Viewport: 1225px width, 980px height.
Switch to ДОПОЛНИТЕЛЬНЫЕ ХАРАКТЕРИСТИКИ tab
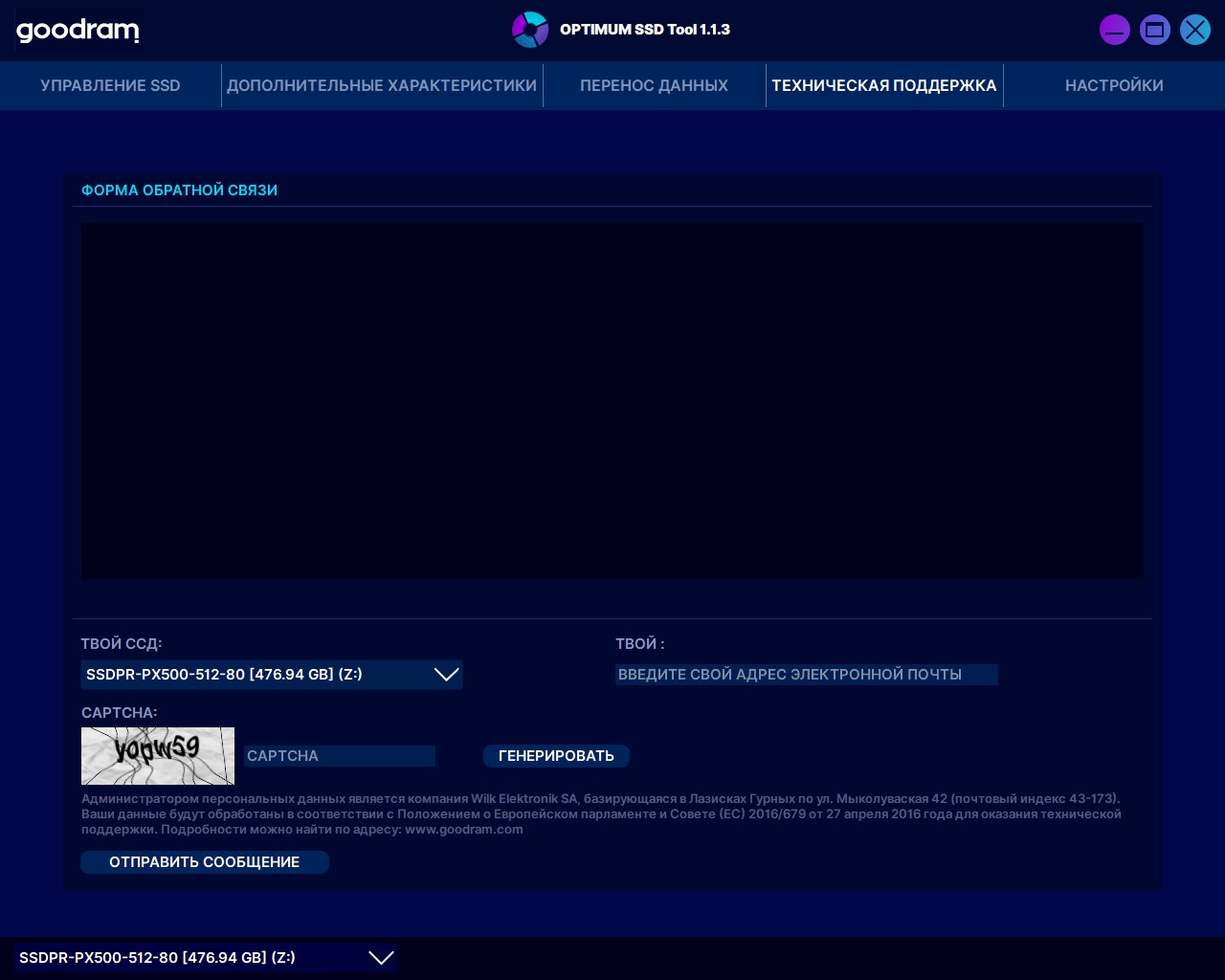[382, 85]
